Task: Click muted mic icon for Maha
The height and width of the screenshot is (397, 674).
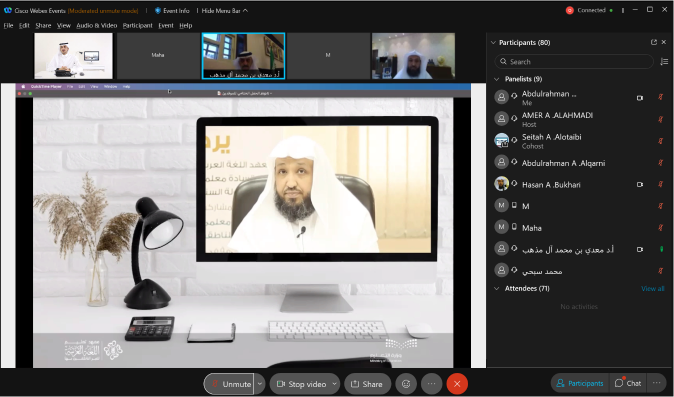Action: [661, 228]
